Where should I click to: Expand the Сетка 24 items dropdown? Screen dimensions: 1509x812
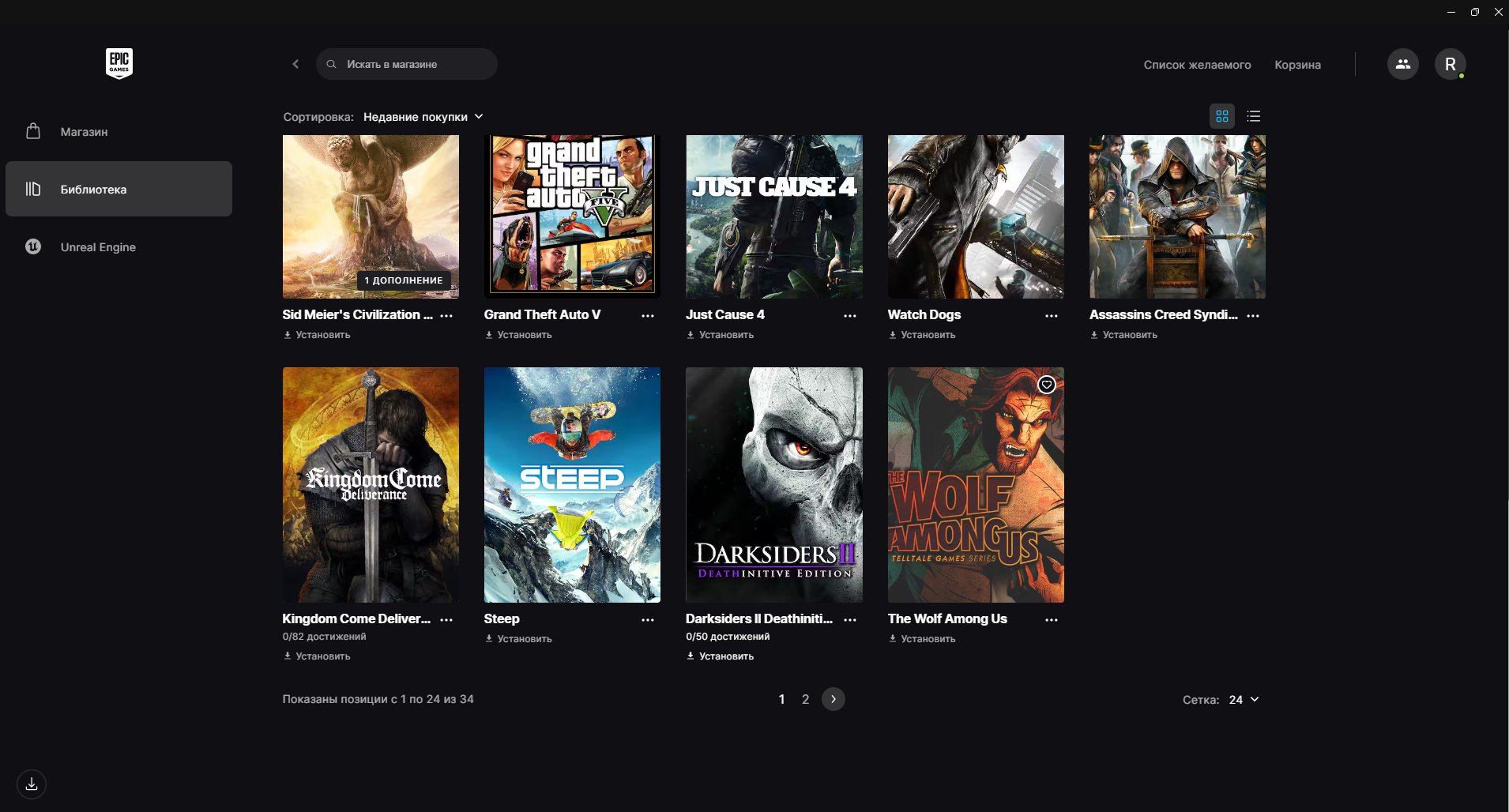pyautogui.click(x=1244, y=700)
